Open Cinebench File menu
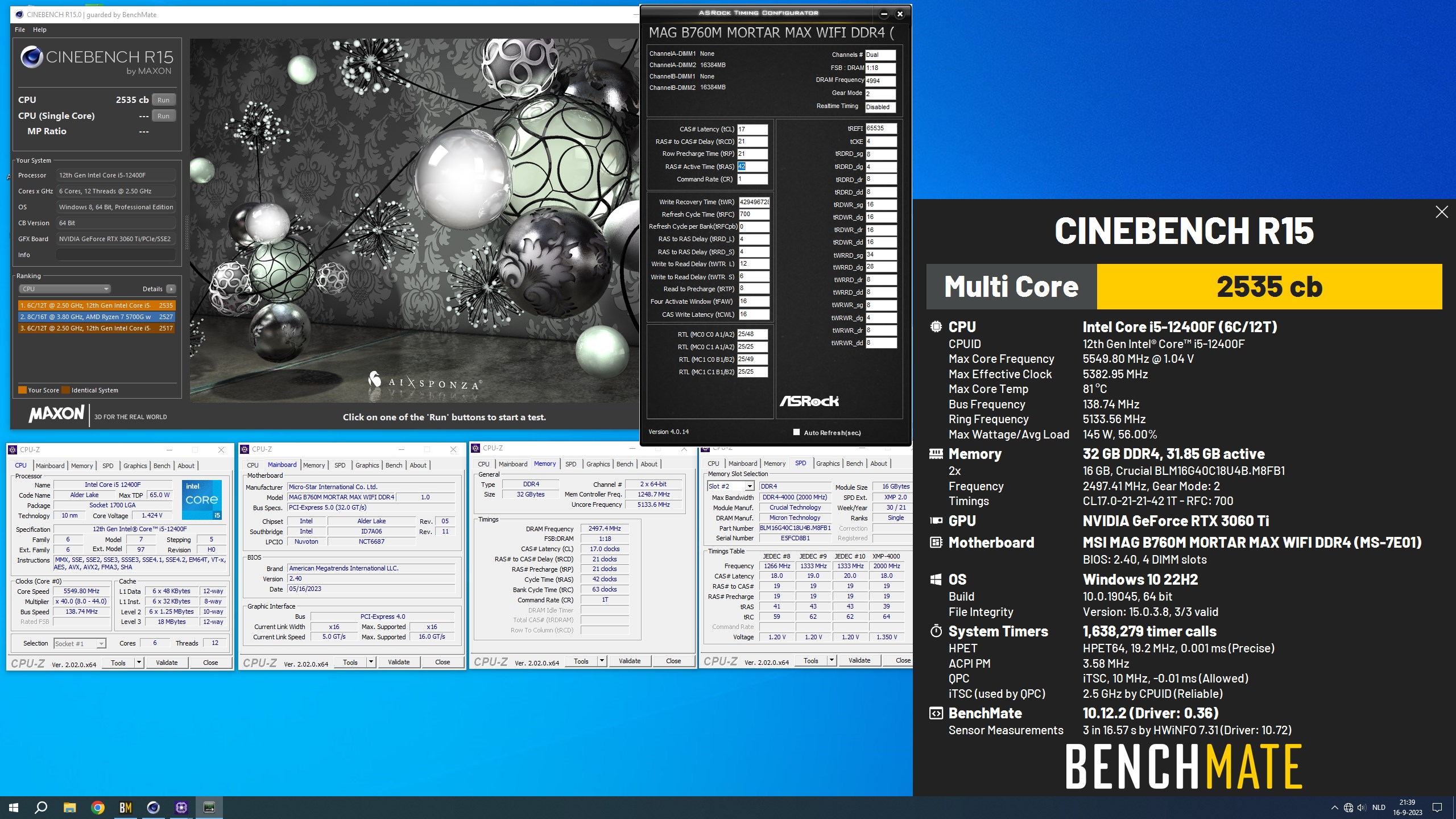Image resolution: width=1456 pixels, height=819 pixels. point(20,30)
